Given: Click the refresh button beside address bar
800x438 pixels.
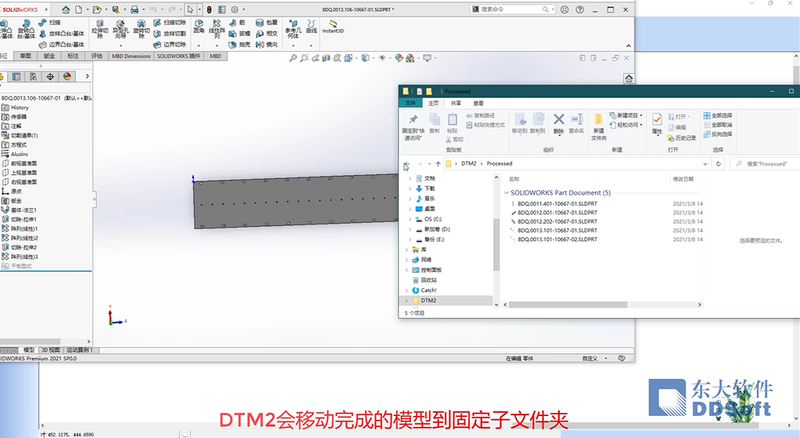Looking at the screenshot, I should point(718,162).
